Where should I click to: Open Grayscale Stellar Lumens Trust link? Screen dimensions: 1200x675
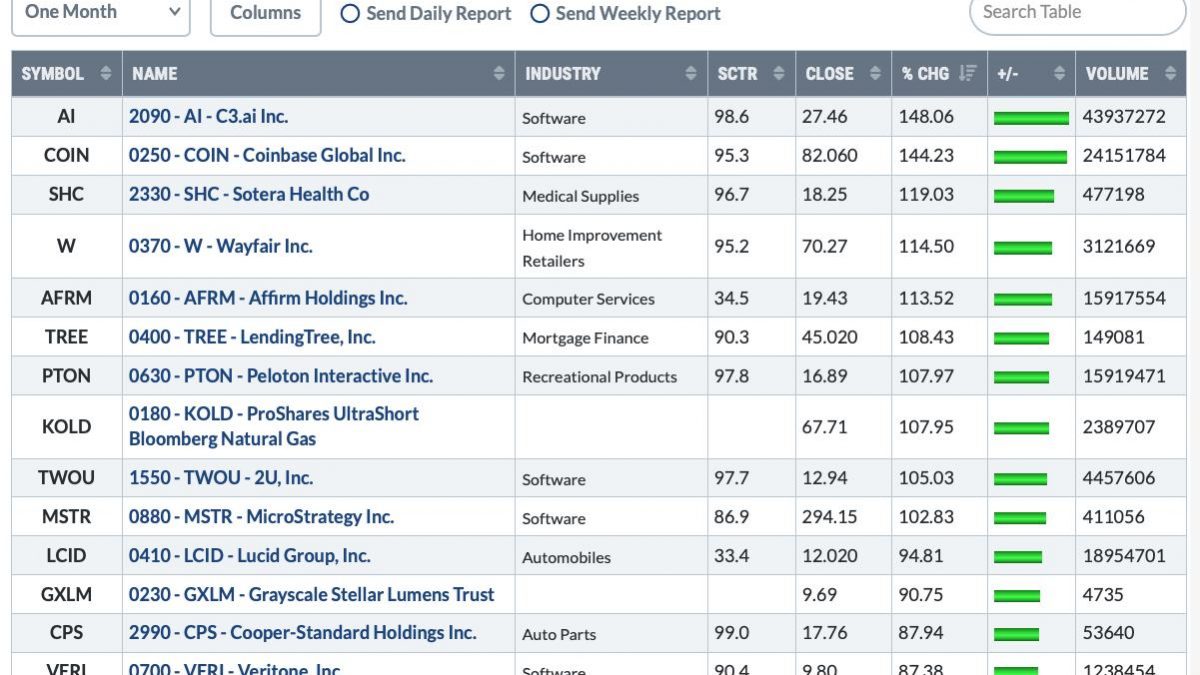312,595
